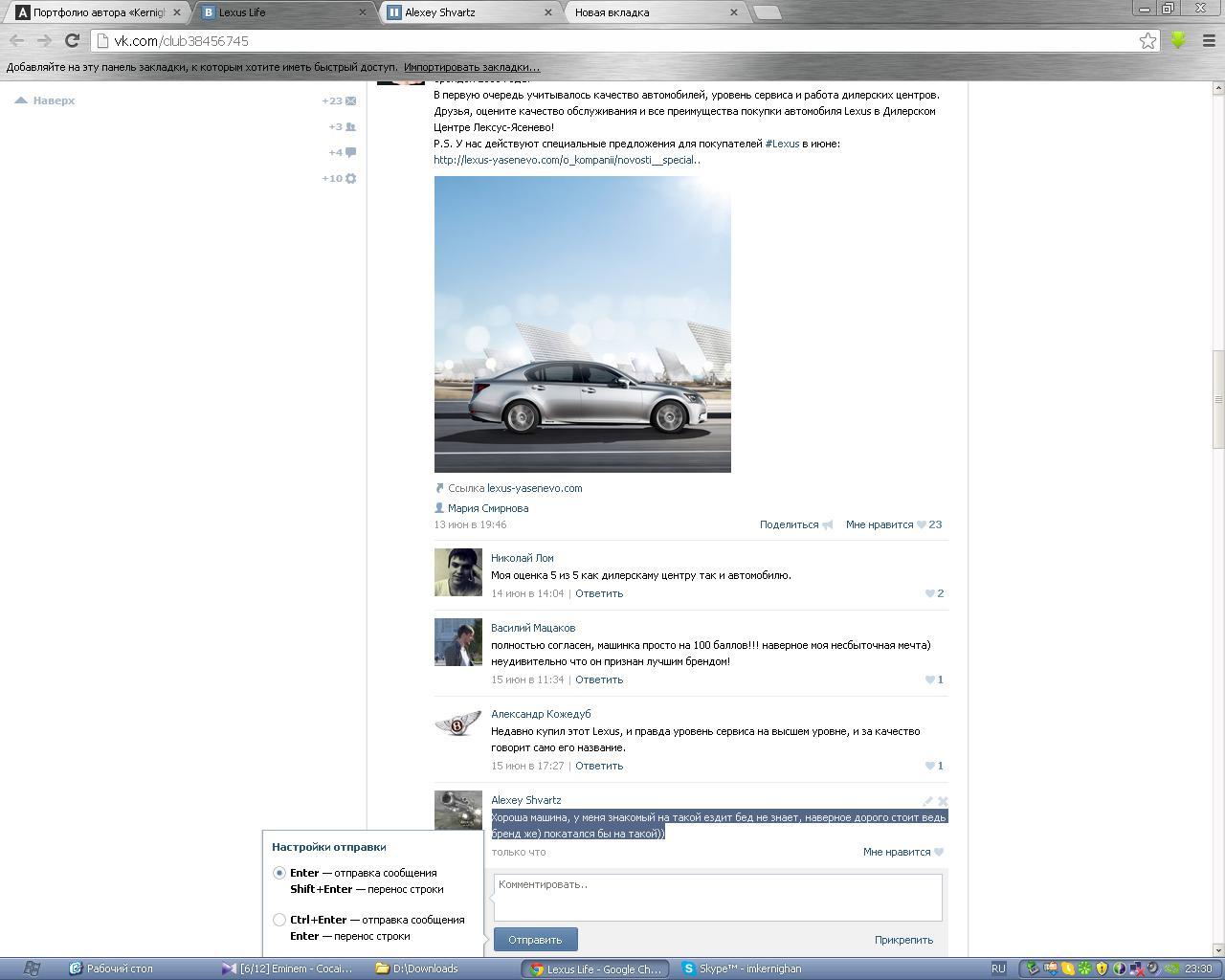
Task: Edit Alexey Shvartz's comment with pencil icon
Action: [927, 801]
